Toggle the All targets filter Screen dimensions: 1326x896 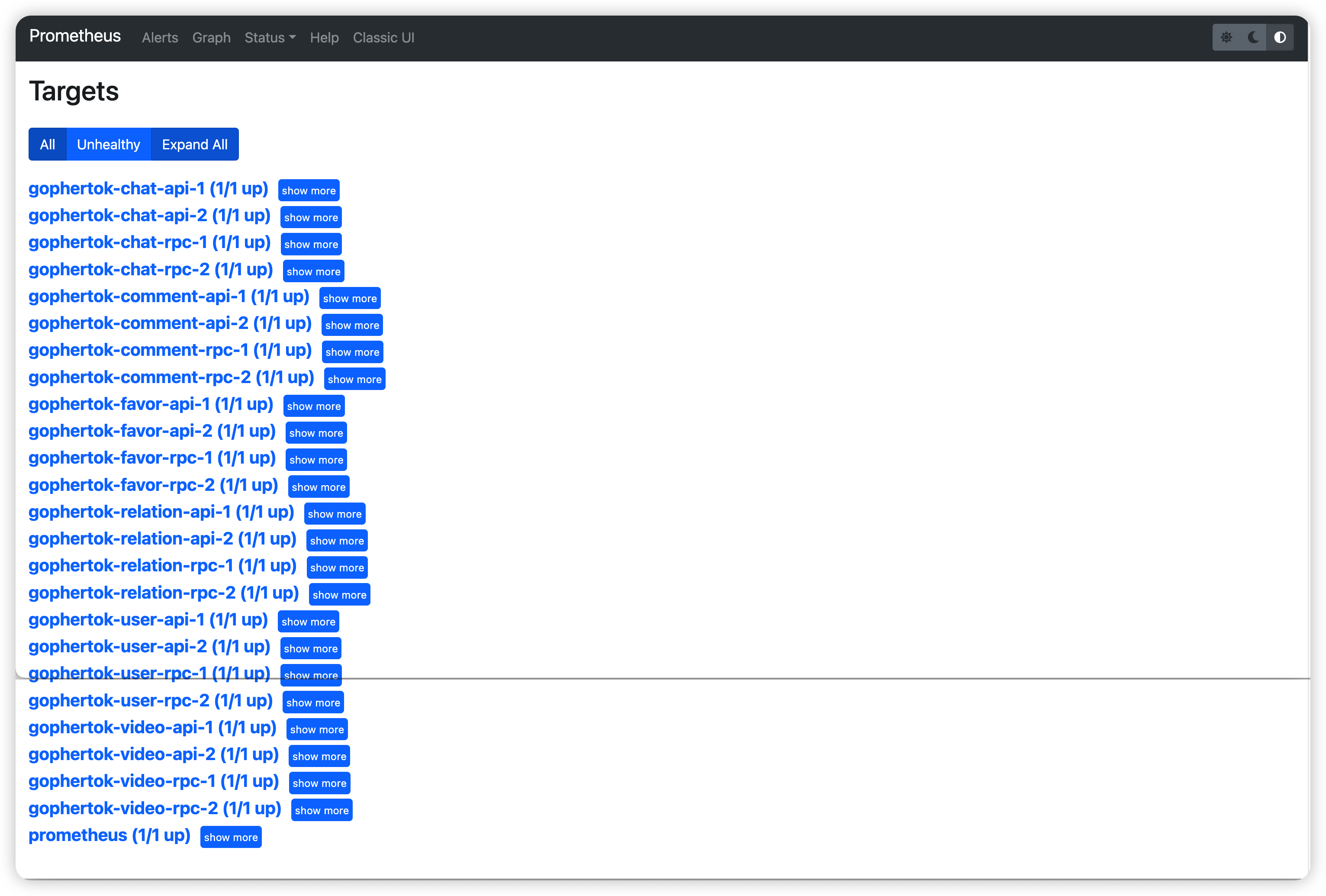47,145
